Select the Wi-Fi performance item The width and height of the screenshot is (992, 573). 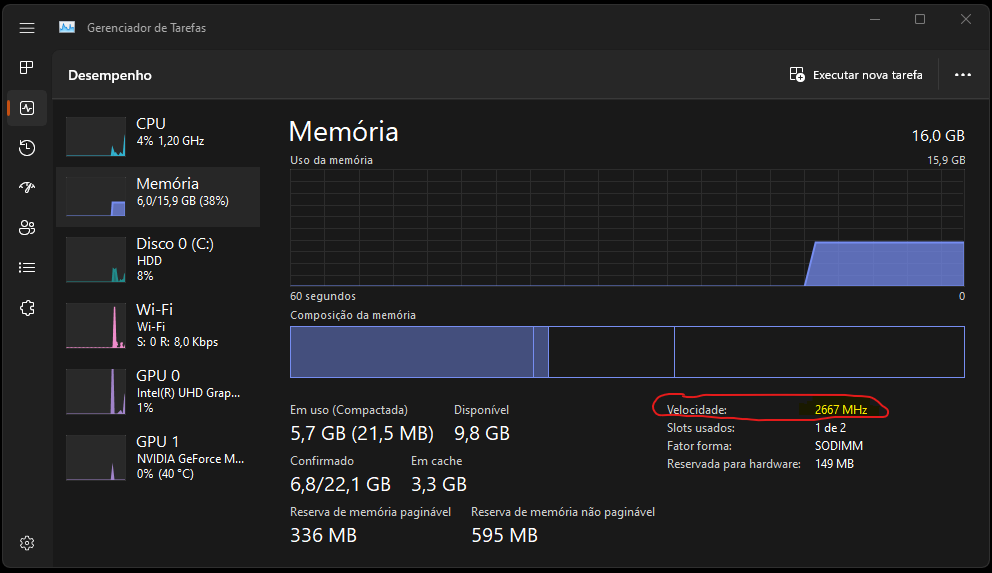coord(158,325)
